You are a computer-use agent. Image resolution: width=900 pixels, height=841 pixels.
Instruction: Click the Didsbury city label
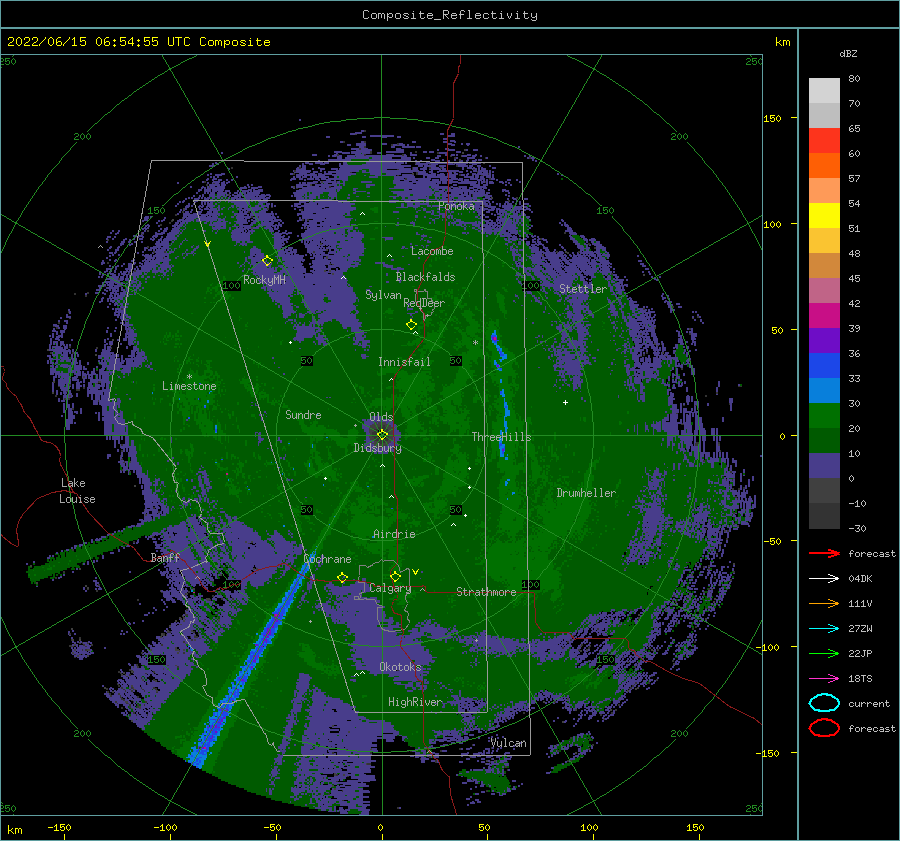378,448
